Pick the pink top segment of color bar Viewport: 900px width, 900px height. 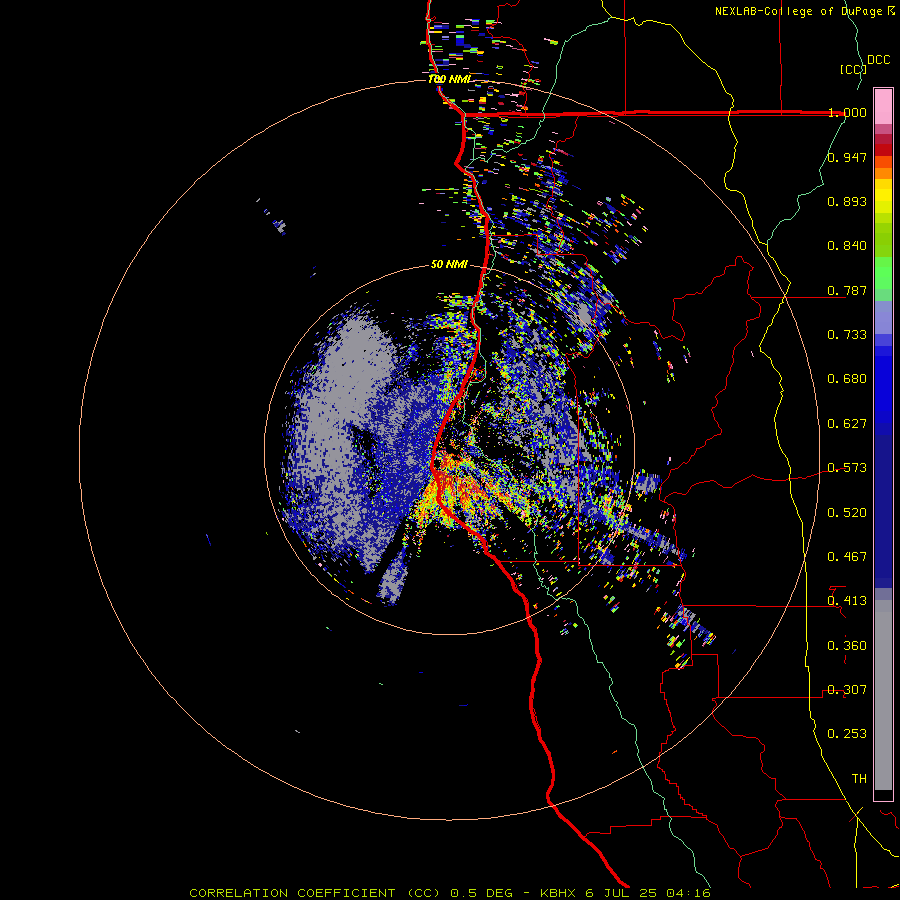(x=883, y=106)
